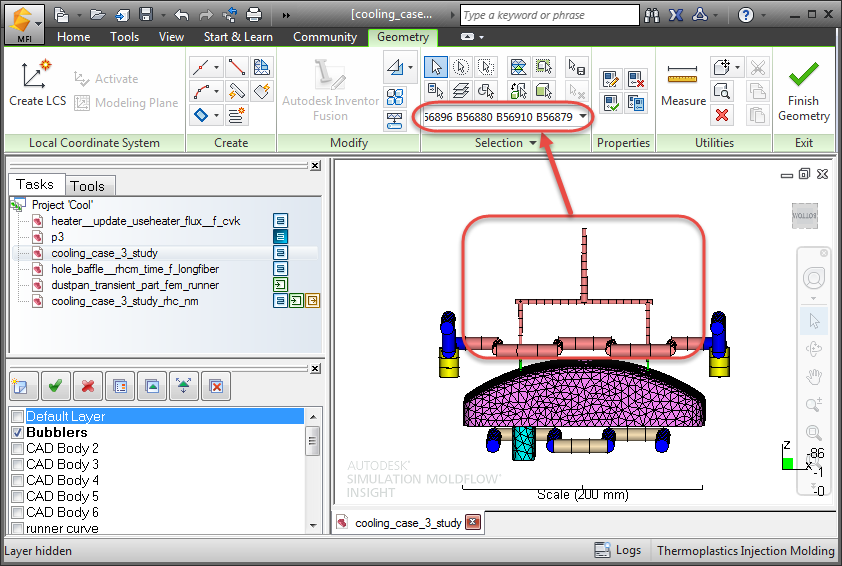Open the Start & Learn tab
Screen dimensions: 842x566
pos(238,37)
